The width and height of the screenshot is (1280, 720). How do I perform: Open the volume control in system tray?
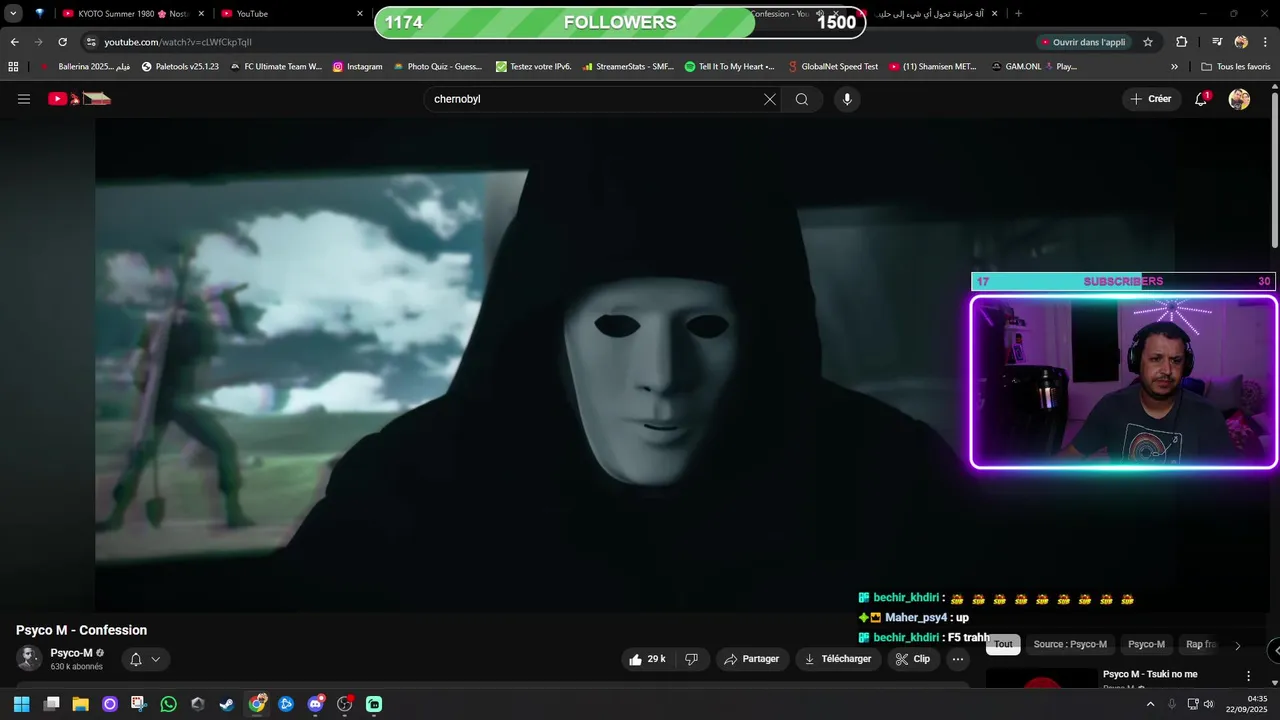point(1209,704)
